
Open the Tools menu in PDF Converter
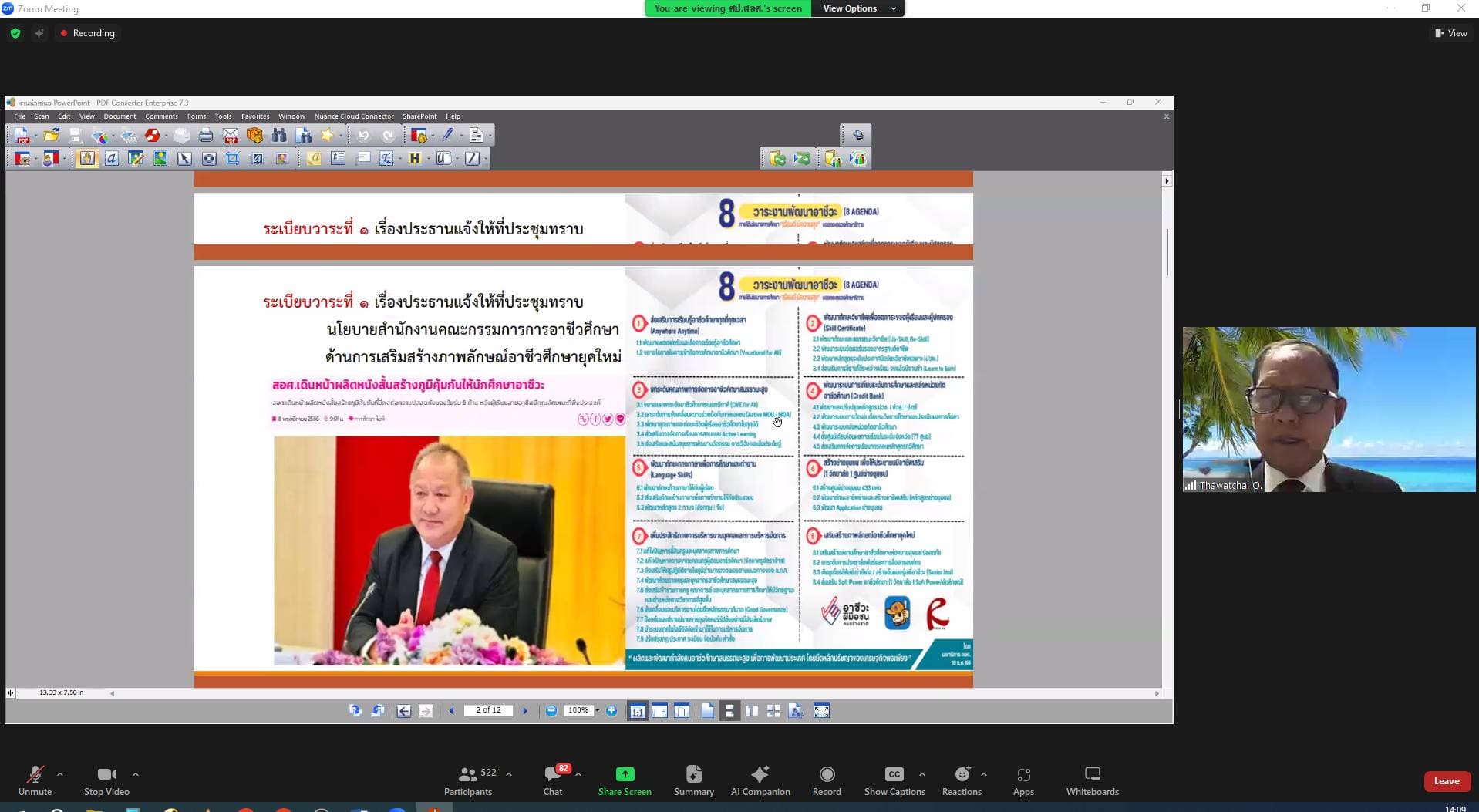(223, 116)
